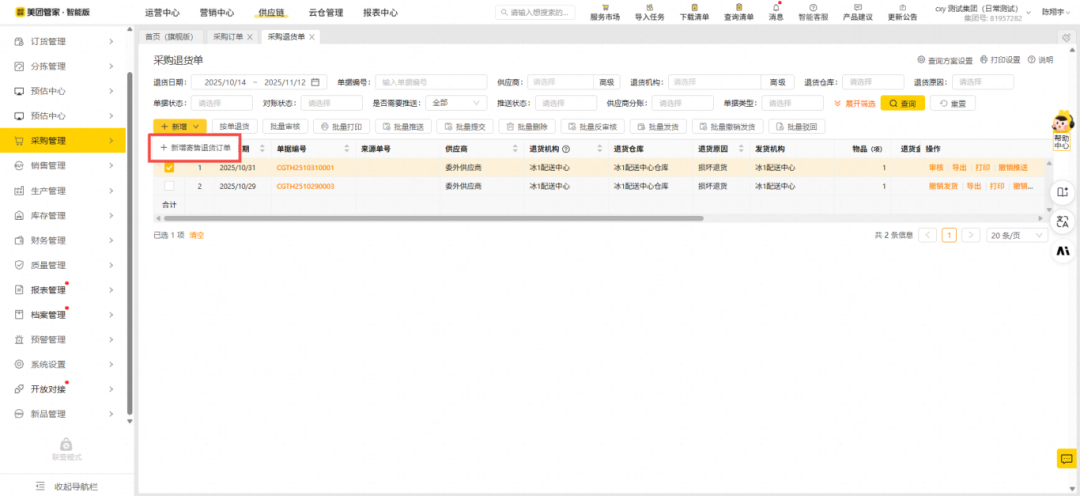Switch to the 采购订单 tab
The height and width of the screenshot is (496, 1080).
coord(228,37)
